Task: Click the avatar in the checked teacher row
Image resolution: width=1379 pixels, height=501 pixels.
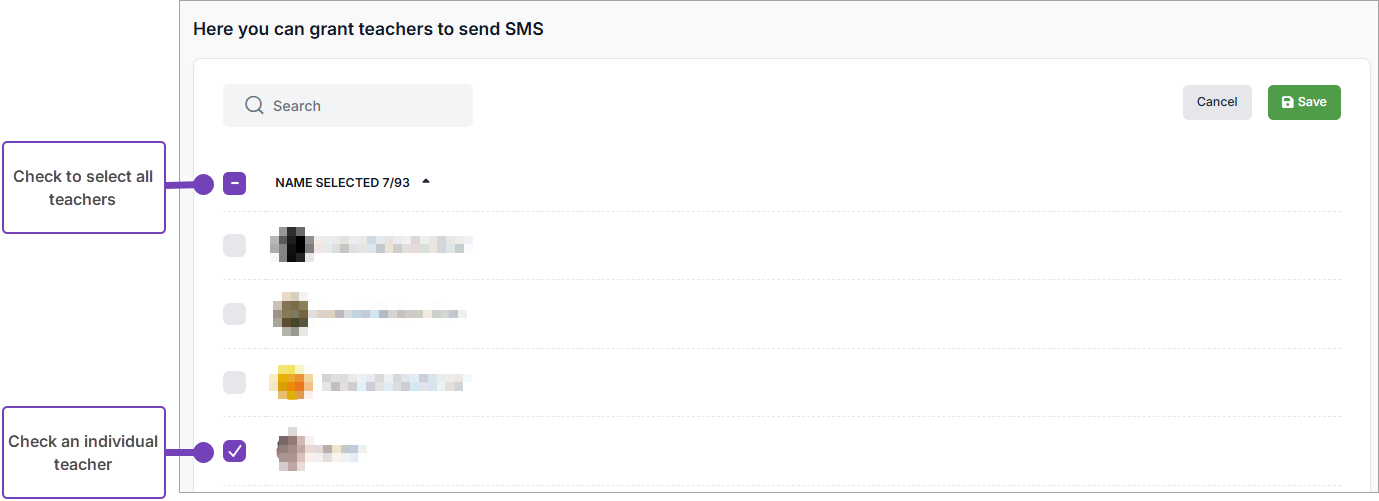Action: click(x=290, y=451)
